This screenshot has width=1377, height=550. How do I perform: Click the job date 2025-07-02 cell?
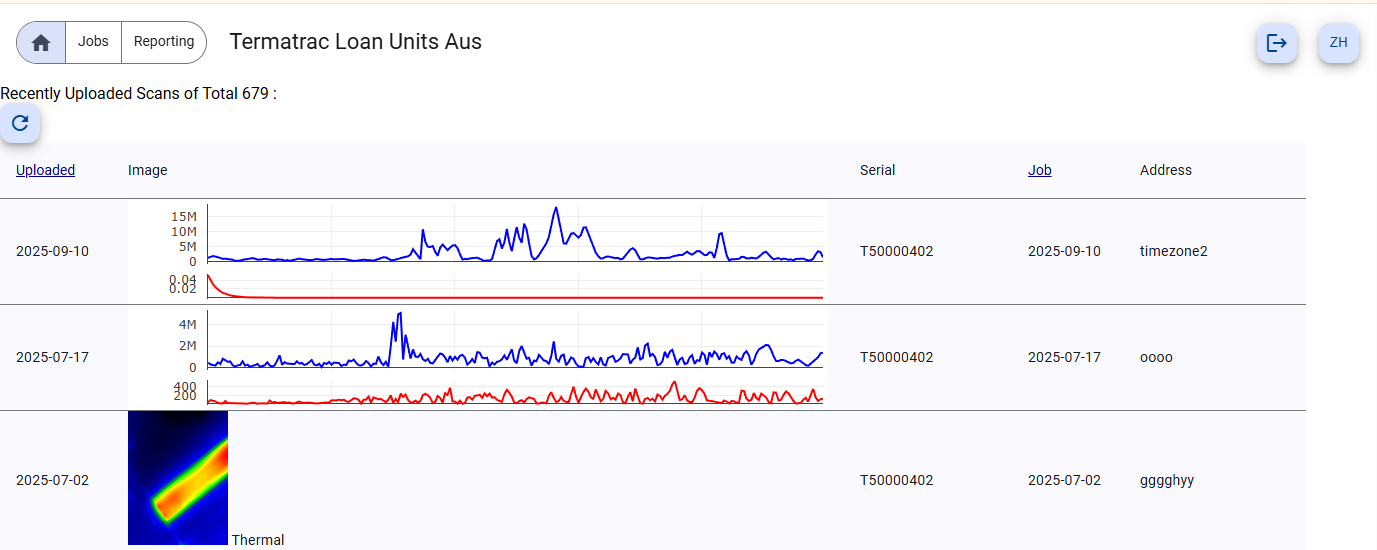1064,480
